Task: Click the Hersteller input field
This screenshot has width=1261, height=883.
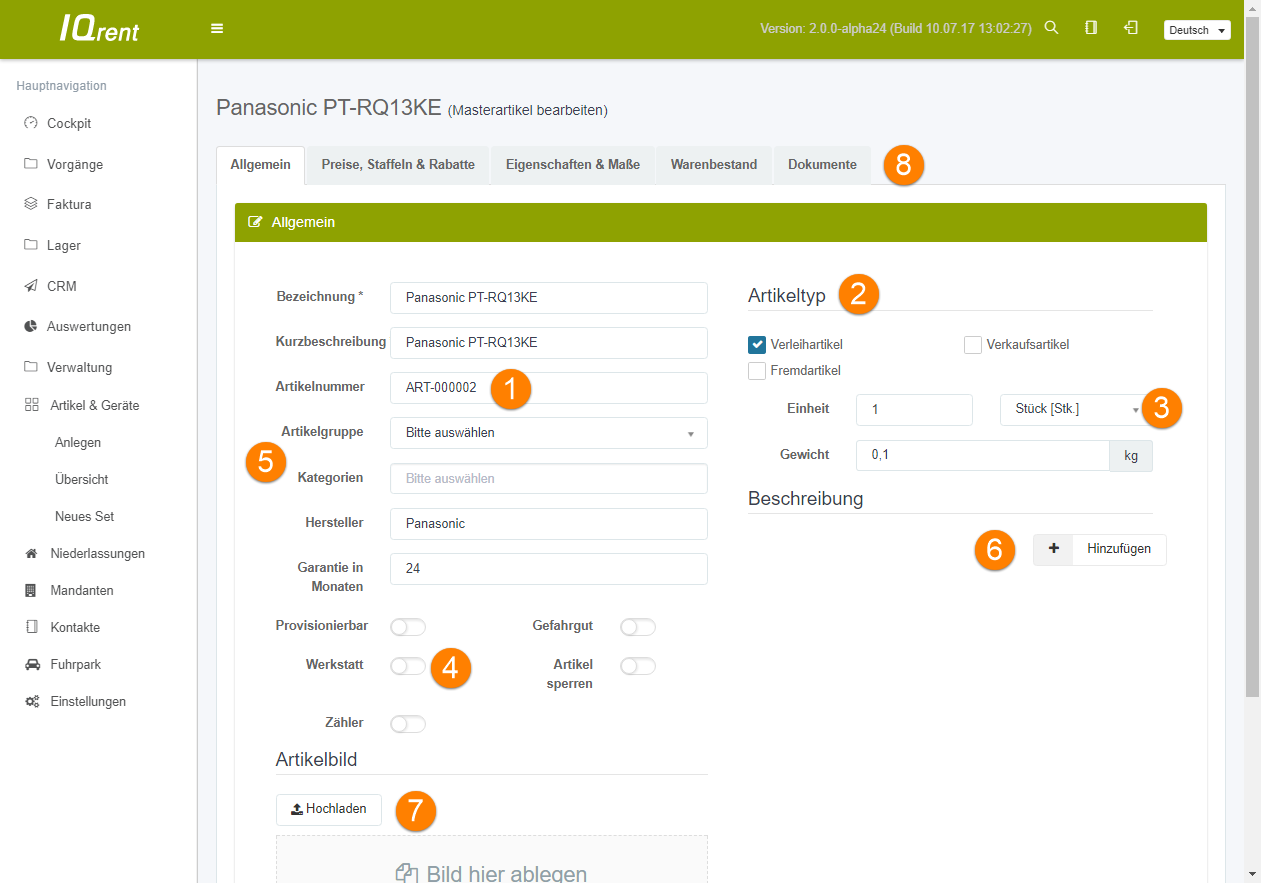Action: pyautogui.click(x=549, y=523)
